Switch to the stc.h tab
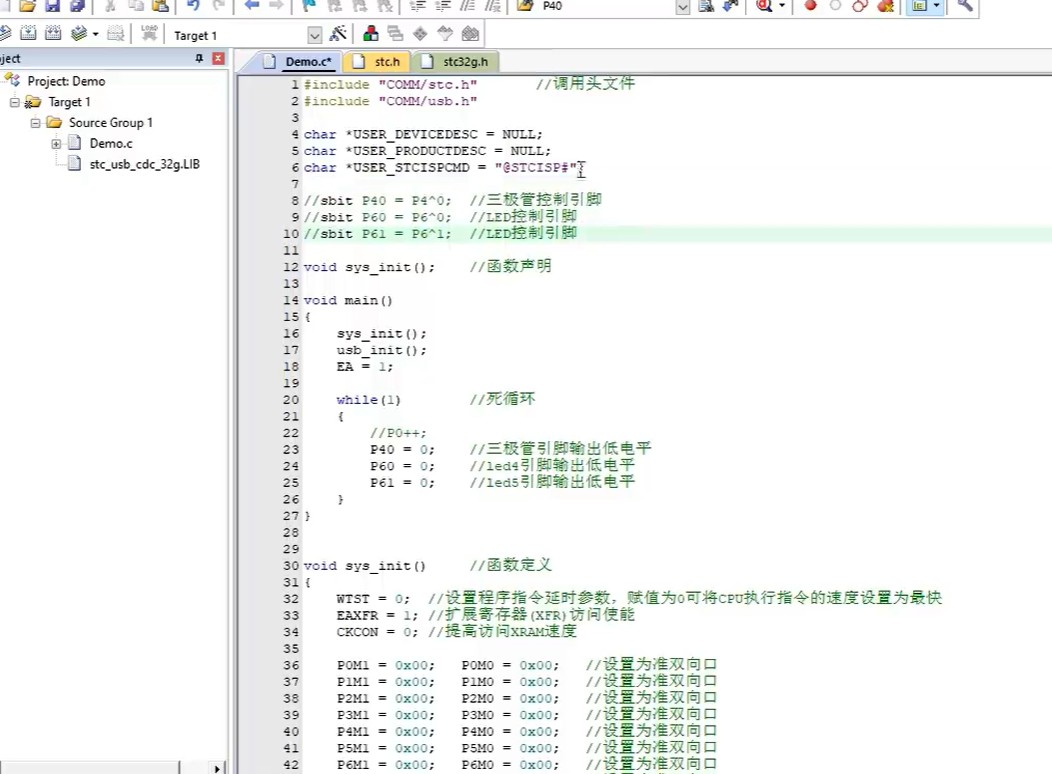 click(x=378, y=62)
